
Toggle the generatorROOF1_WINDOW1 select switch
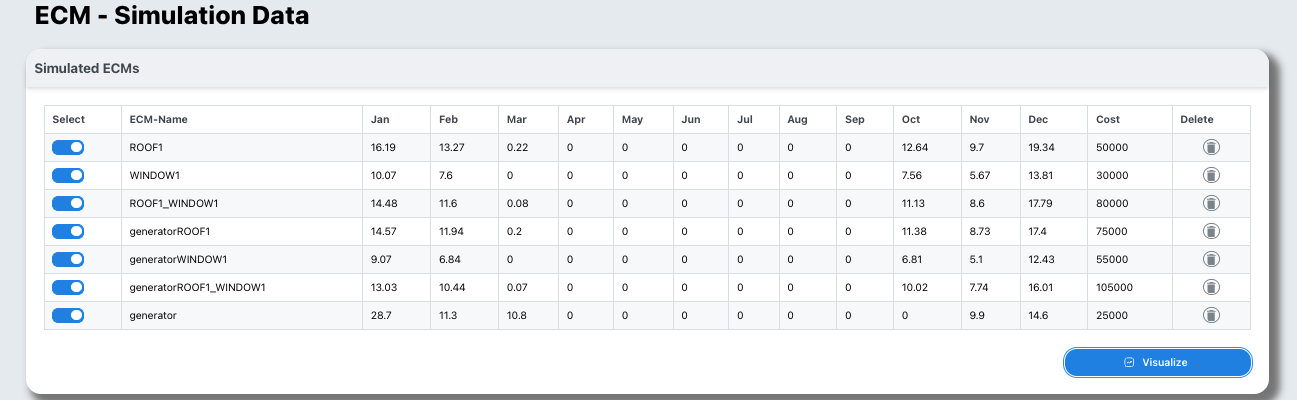tap(68, 287)
